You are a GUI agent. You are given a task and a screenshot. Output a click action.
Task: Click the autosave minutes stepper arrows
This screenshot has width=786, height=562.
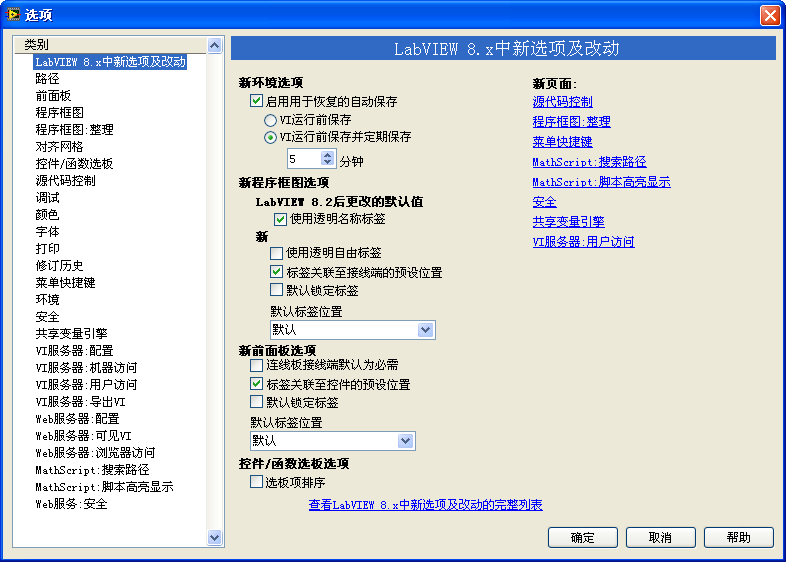(x=328, y=158)
